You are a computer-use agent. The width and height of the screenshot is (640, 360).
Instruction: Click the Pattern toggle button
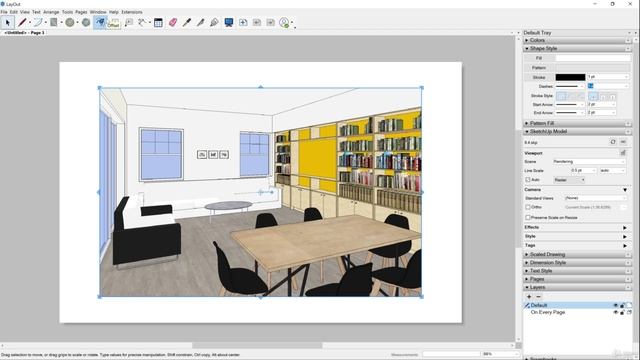pos(539,67)
